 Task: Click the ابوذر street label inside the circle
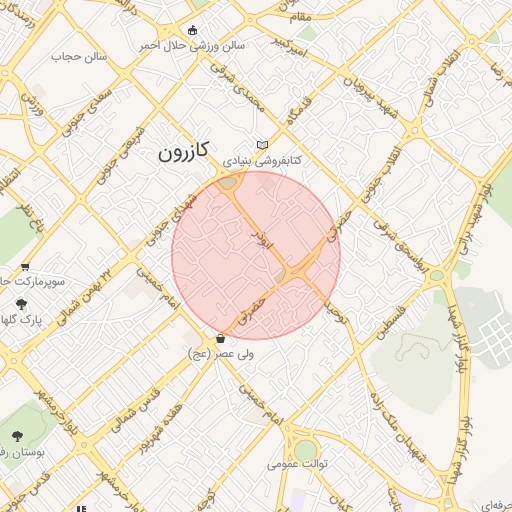[x=262, y=240]
